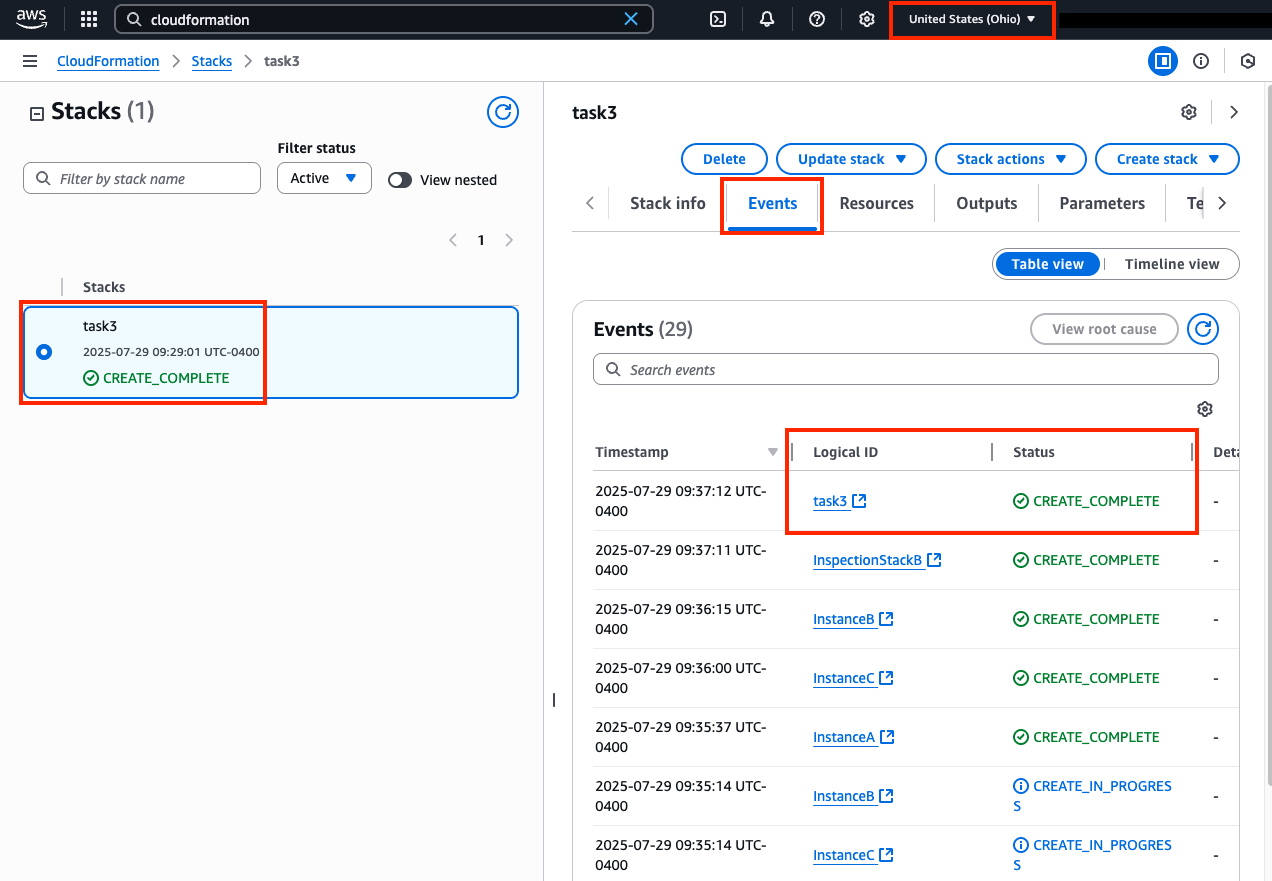Open the Filter status Active dropdown
This screenshot has width=1272, height=881.
(324, 178)
